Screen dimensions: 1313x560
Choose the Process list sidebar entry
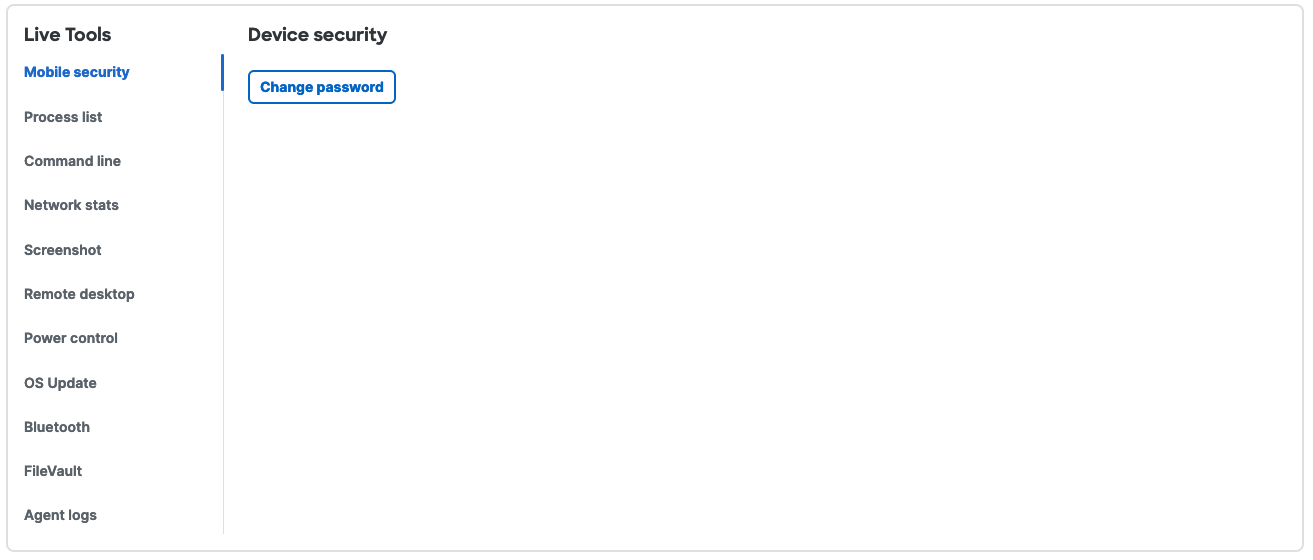(63, 117)
